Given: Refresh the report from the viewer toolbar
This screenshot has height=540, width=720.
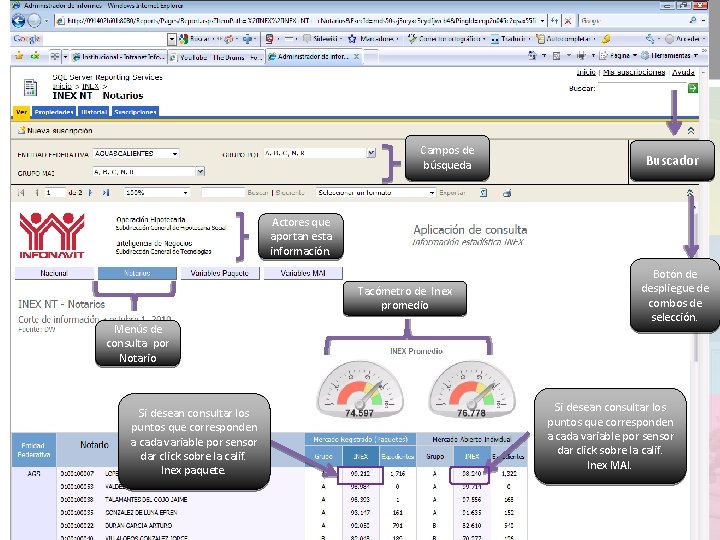Looking at the screenshot, I should pyautogui.click(x=484, y=193).
